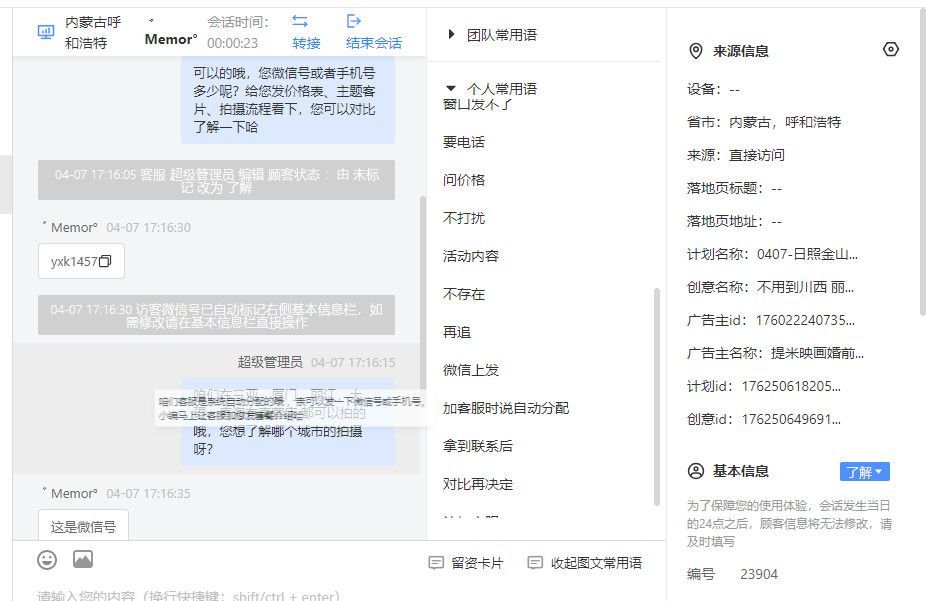This screenshot has height=601, width=926.
Task: Copy yxk1457 using the copy icon
Action: pyautogui.click(x=105, y=261)
